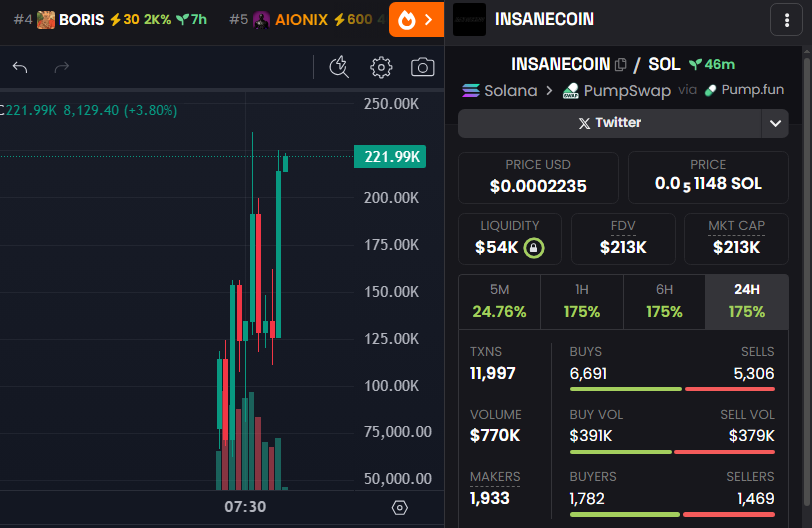Click the 200.00K price axis label
The image size is (812, 528).
391,198
